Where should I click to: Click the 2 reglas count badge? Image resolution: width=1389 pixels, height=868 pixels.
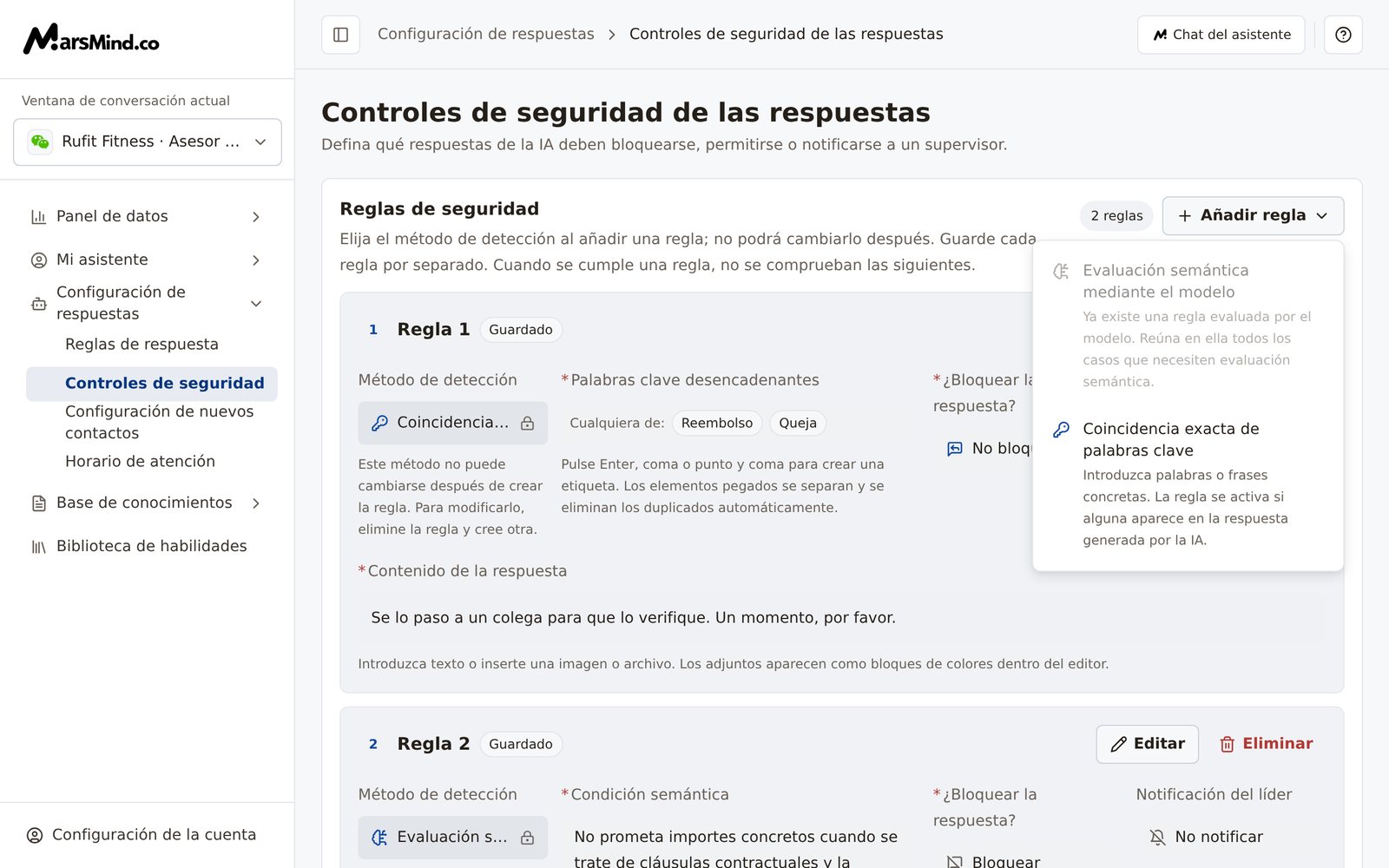click(1116, 215)
